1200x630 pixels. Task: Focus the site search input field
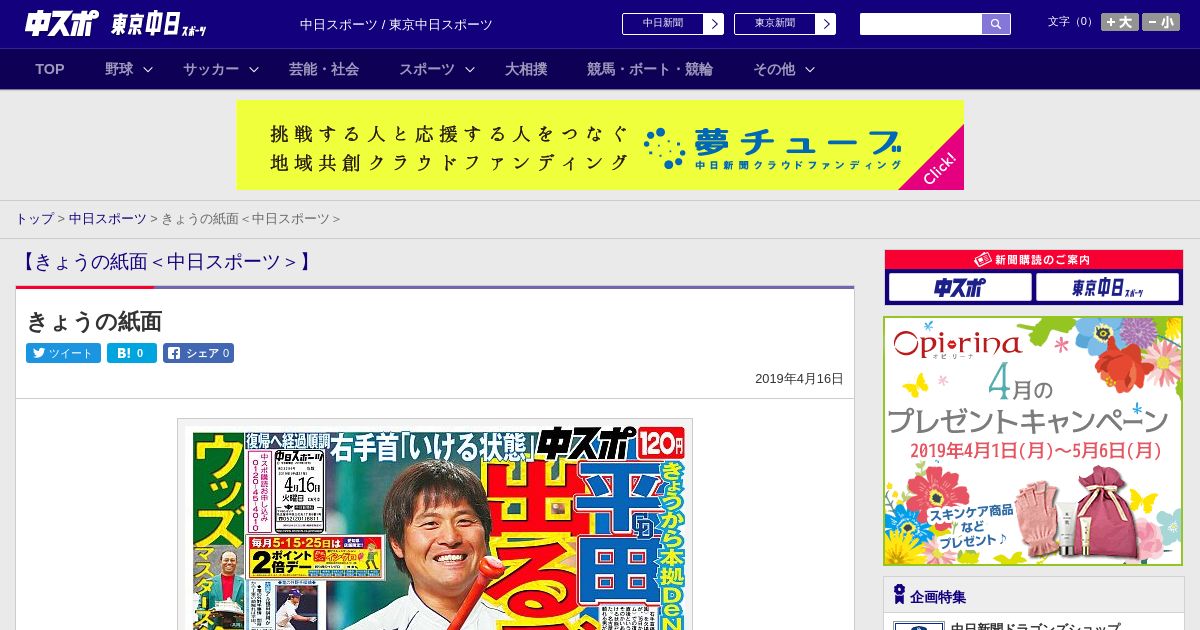pyautogui.click(x=921, y=24)
